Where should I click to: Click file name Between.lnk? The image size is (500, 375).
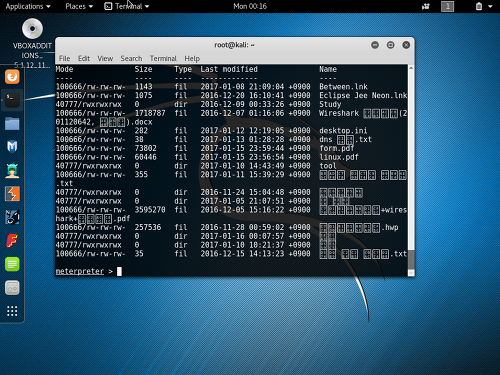tap(343, 87)
